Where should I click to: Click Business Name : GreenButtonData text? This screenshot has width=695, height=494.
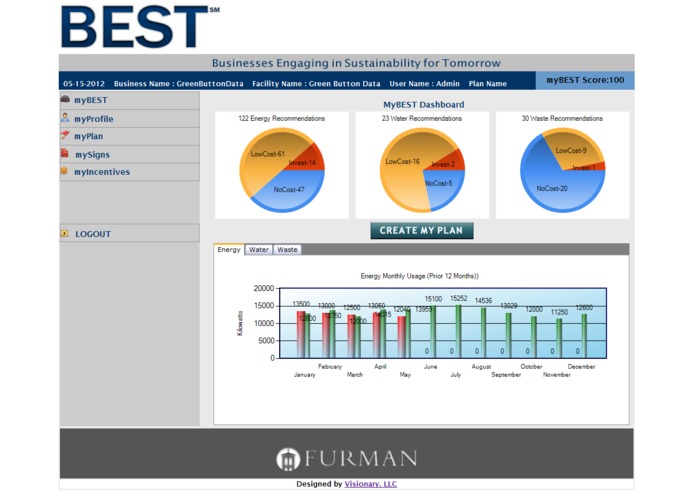click(179, 83)
